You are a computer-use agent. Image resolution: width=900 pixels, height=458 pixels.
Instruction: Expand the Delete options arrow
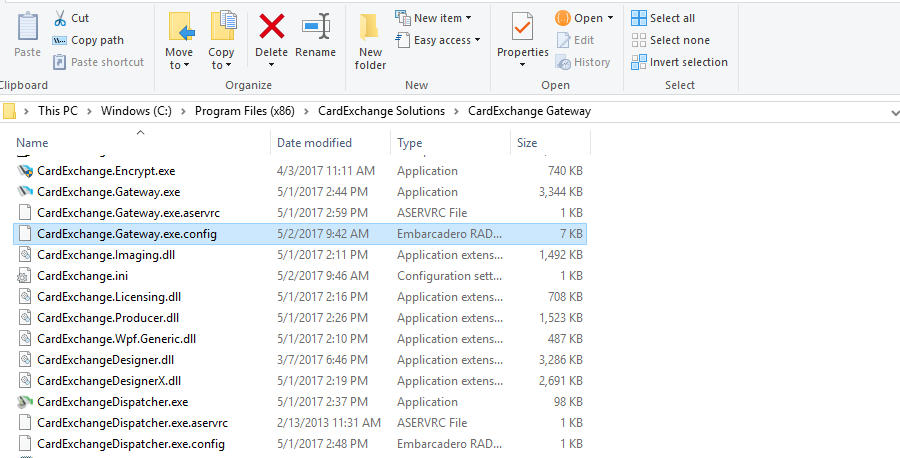point(271,65)
